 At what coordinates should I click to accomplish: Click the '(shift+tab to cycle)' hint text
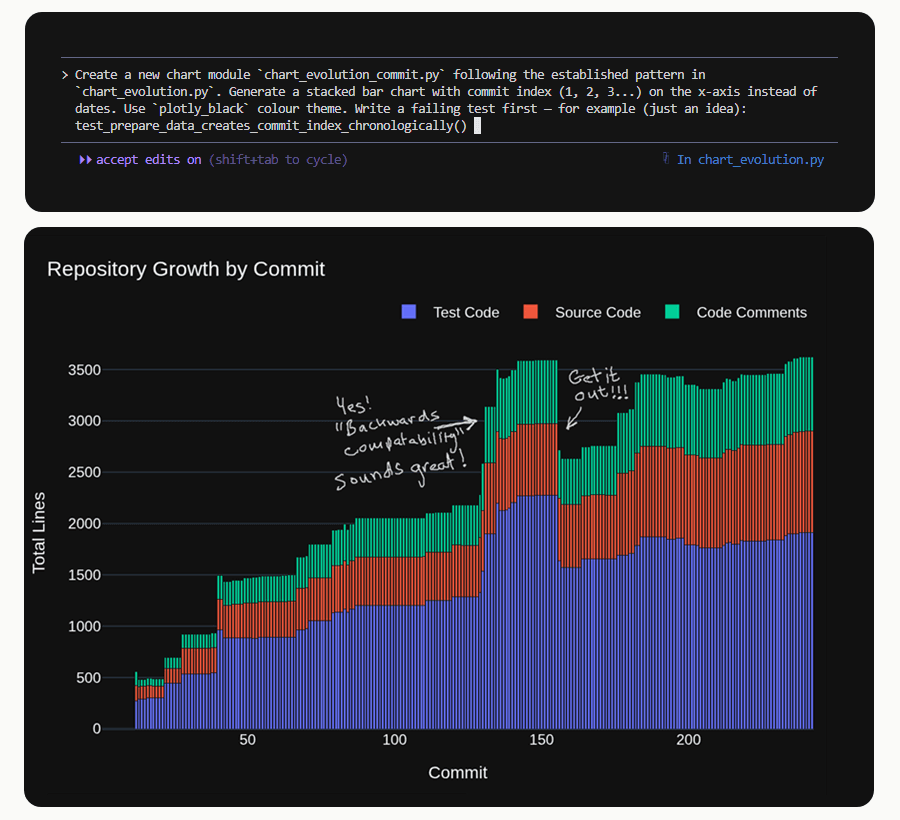tap(278, 160)
